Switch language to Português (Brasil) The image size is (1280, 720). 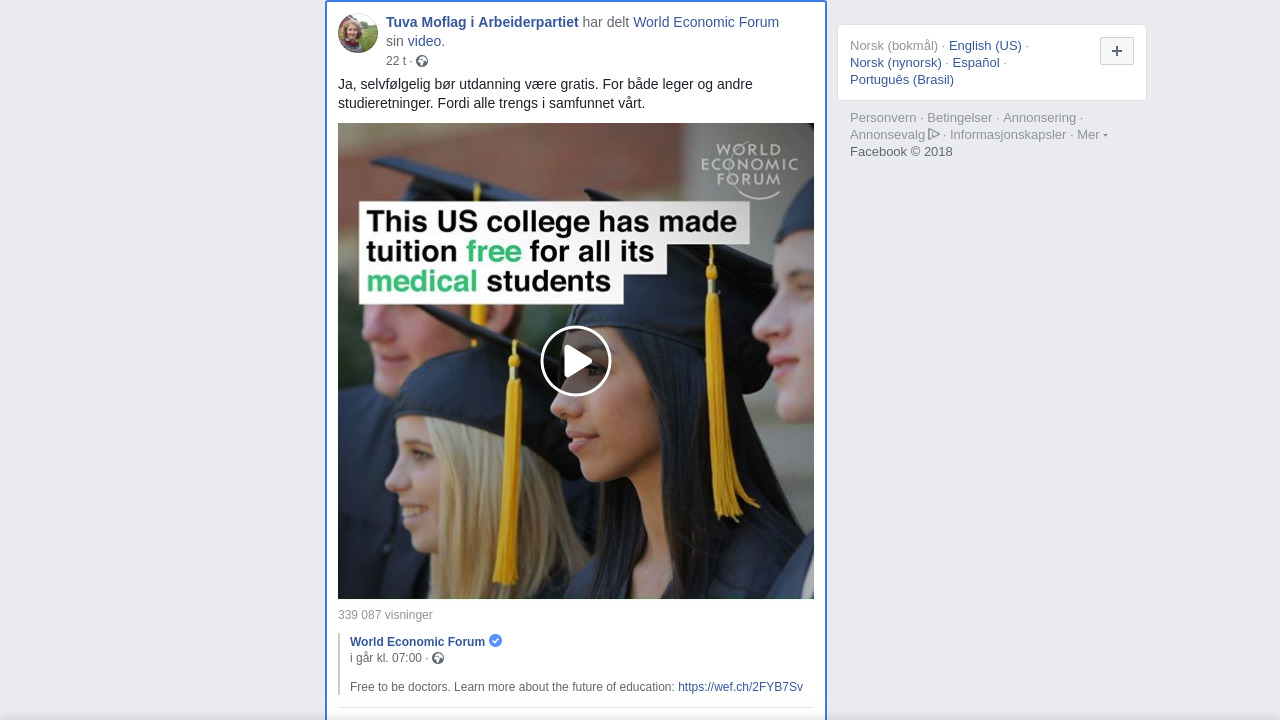tap(902, 79)
